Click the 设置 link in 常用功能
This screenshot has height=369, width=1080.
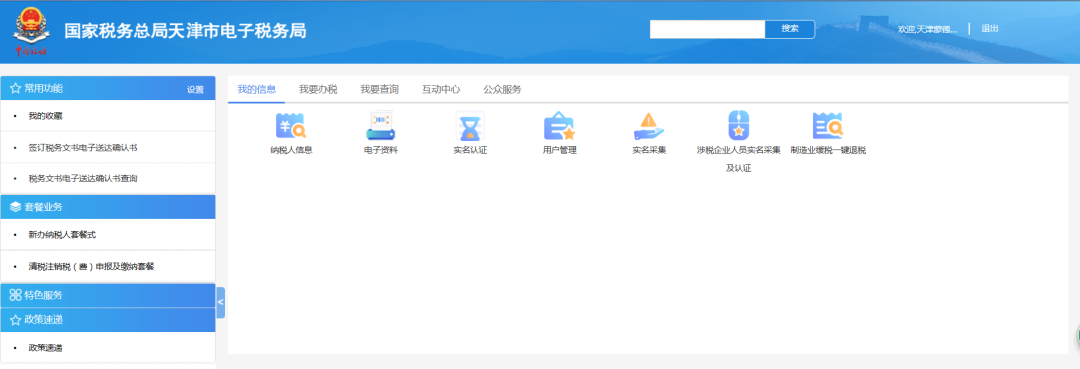click(195, 89)
